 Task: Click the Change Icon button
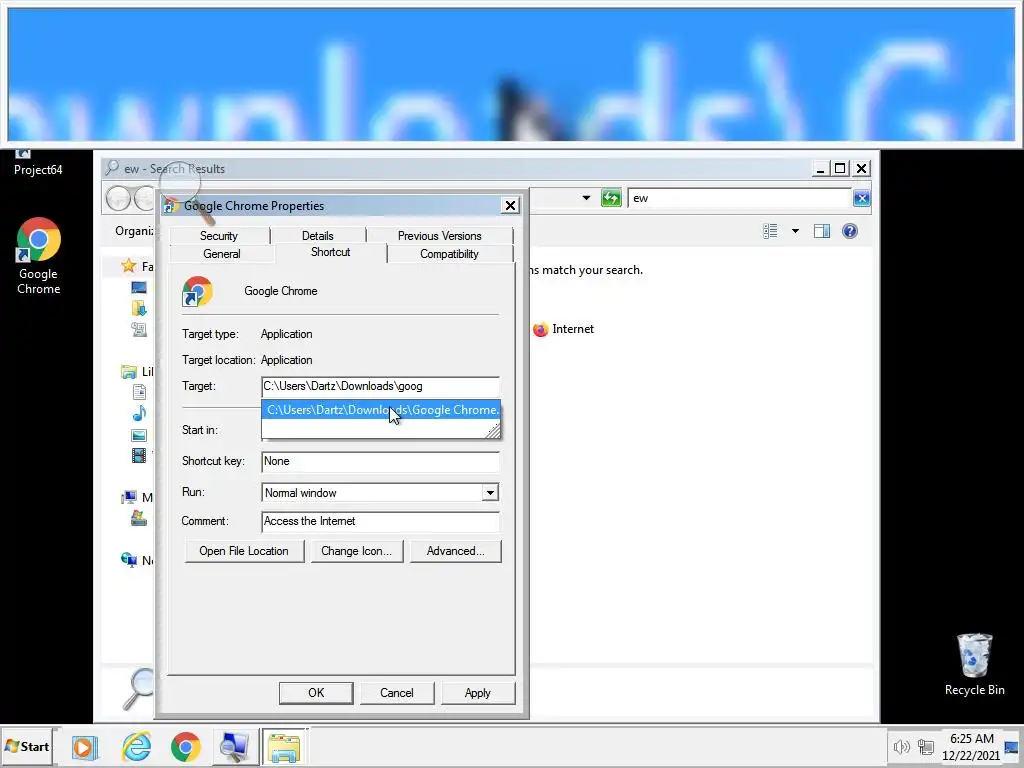coord(357,551)
